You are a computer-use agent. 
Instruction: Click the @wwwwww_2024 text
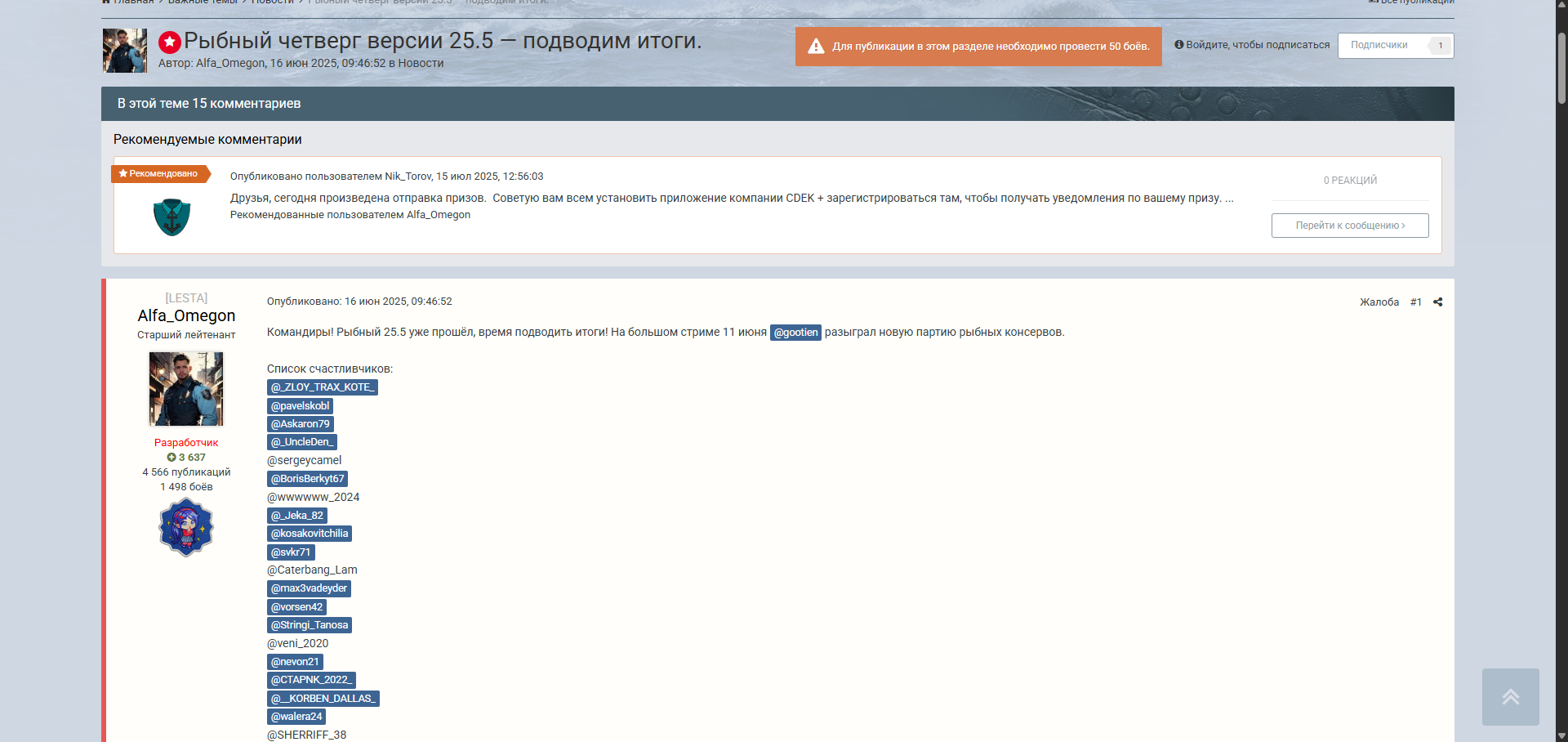pos(313,498)
